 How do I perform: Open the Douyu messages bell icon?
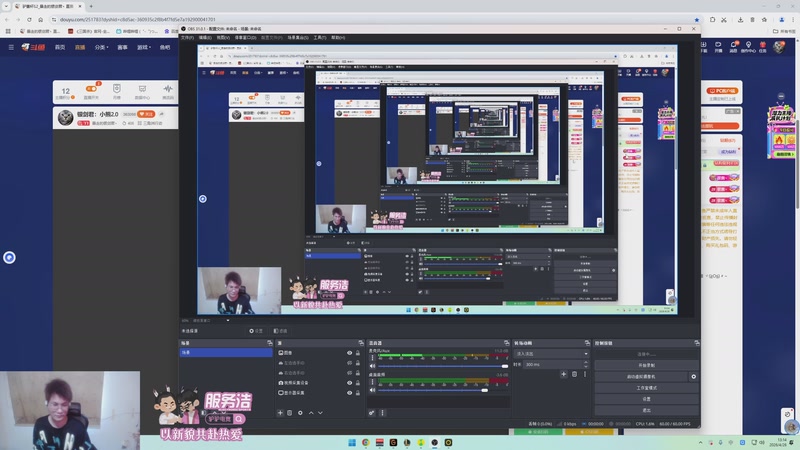point(733,46)
